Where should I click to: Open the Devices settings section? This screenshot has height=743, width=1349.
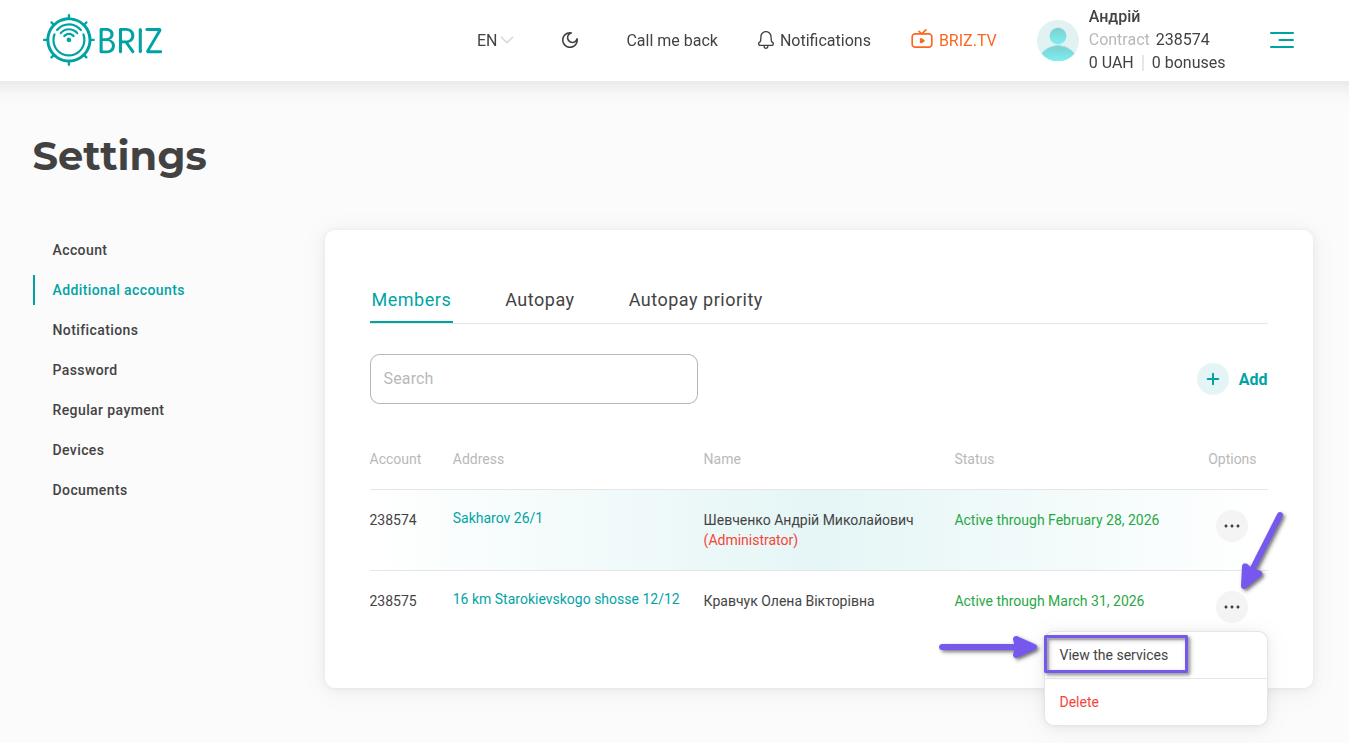pyautogui.click(x=78, y=450)
